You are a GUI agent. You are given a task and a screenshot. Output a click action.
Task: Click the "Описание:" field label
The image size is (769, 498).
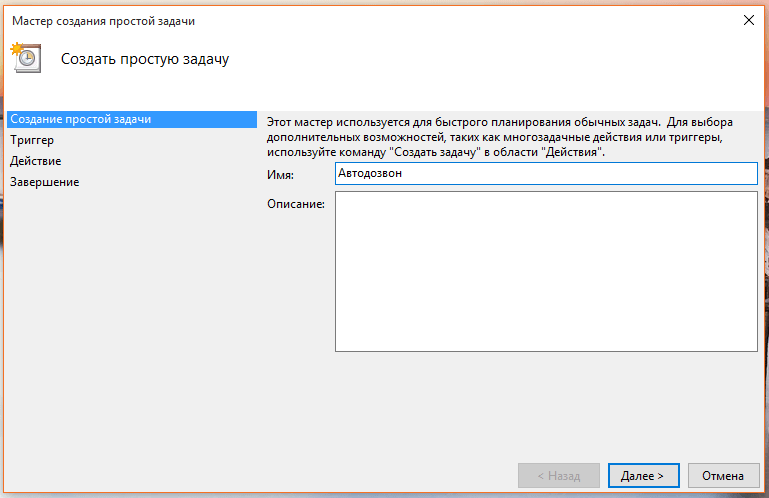coord(295,205)
